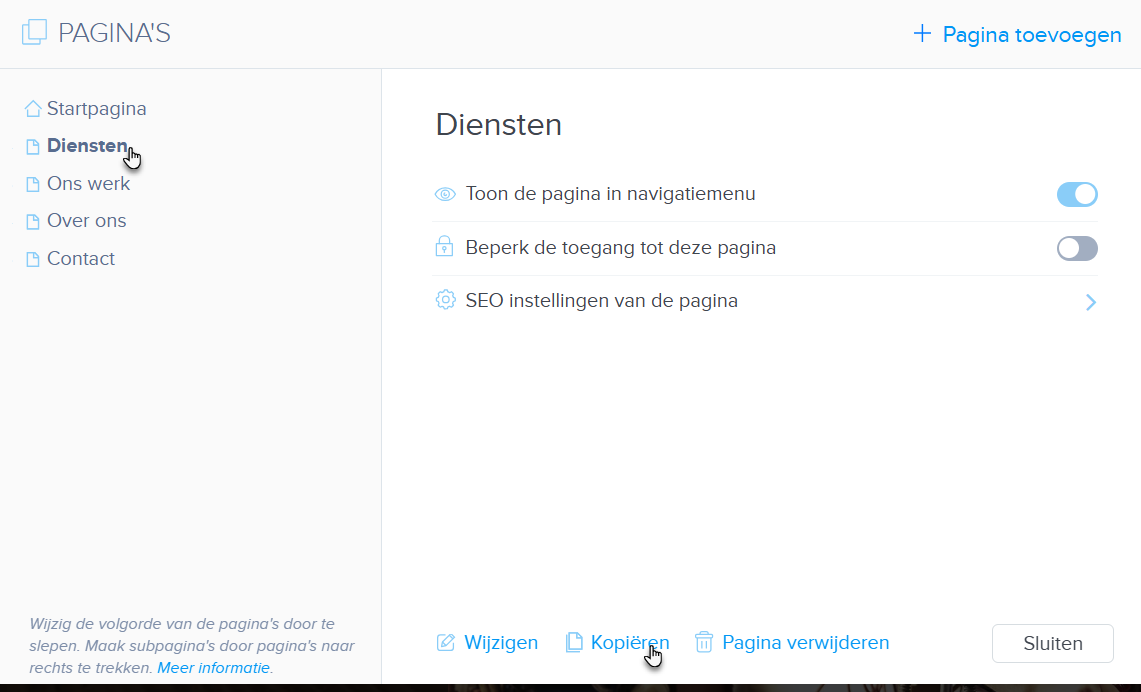Click Kopiëren to duplicate the page

coord(630,643)
